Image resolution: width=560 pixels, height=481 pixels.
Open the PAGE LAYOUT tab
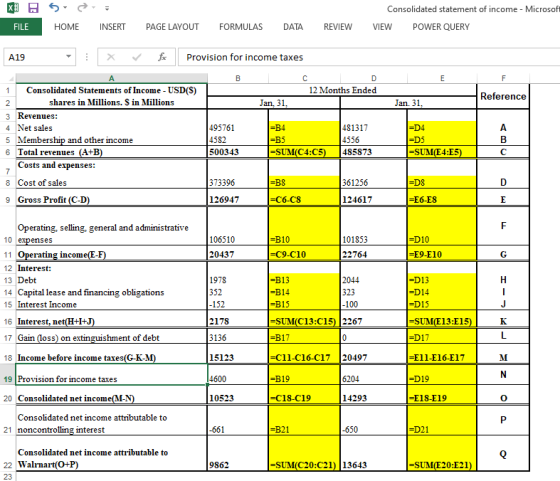point(172,27)
